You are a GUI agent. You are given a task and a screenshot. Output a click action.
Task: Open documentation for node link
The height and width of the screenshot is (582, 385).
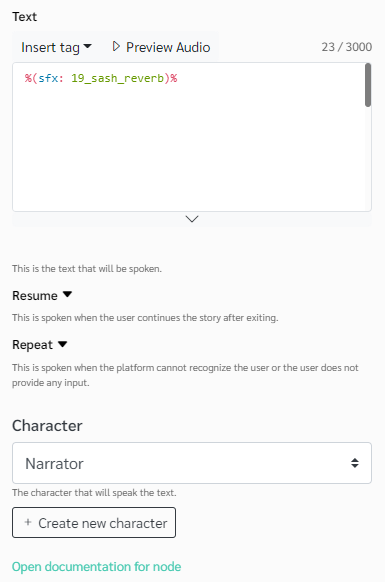[97, 566]
